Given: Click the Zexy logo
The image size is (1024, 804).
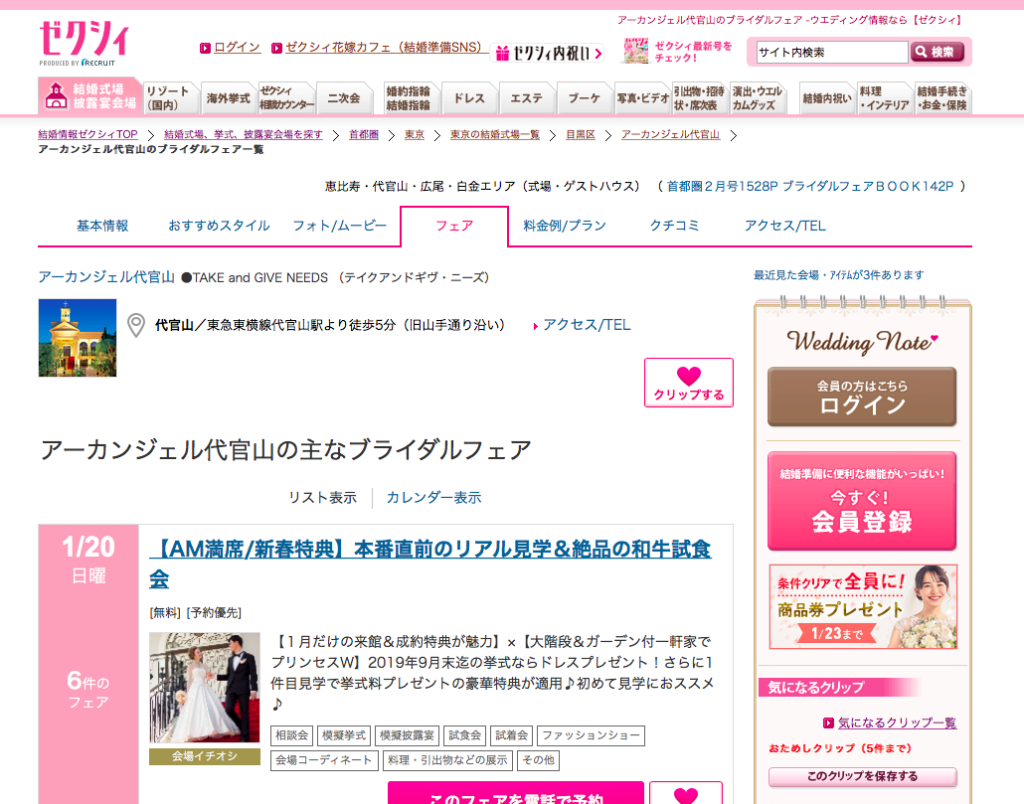Looking at the screenshot, I should [84, 42].
